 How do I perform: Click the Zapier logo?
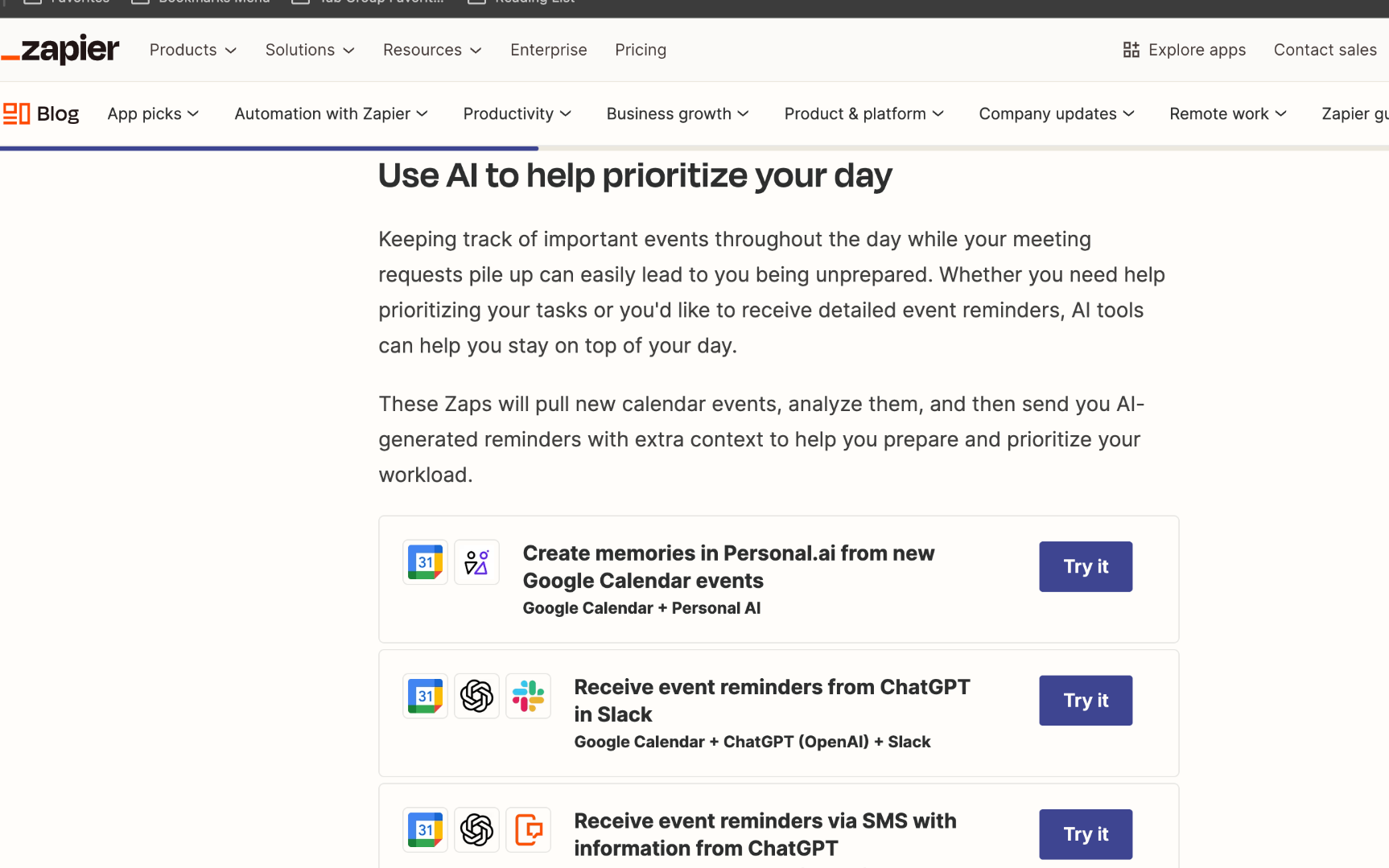click(x=60, y=48)
